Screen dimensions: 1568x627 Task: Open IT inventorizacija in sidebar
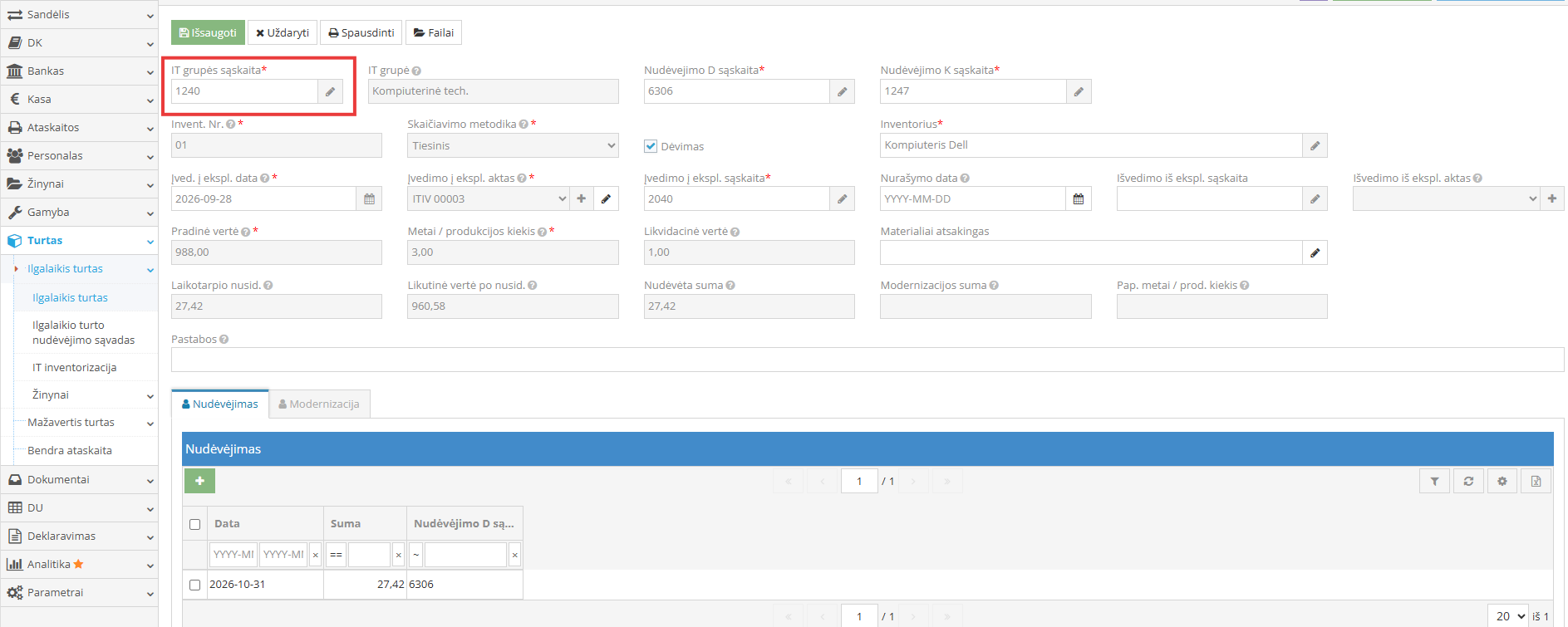[74, 367]
